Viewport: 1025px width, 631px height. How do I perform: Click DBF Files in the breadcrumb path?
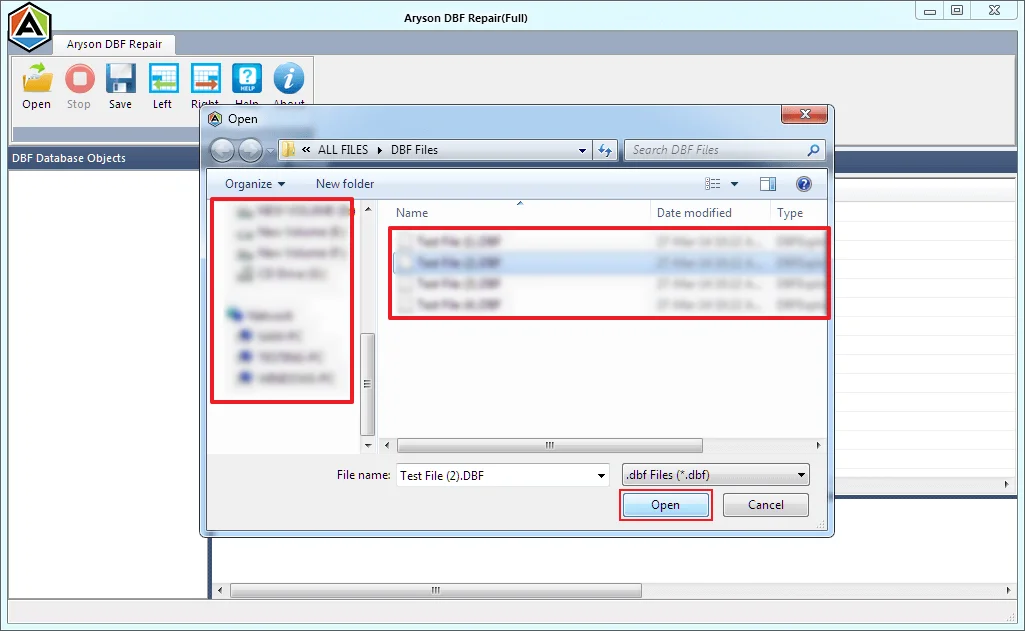tap(414, 150)
